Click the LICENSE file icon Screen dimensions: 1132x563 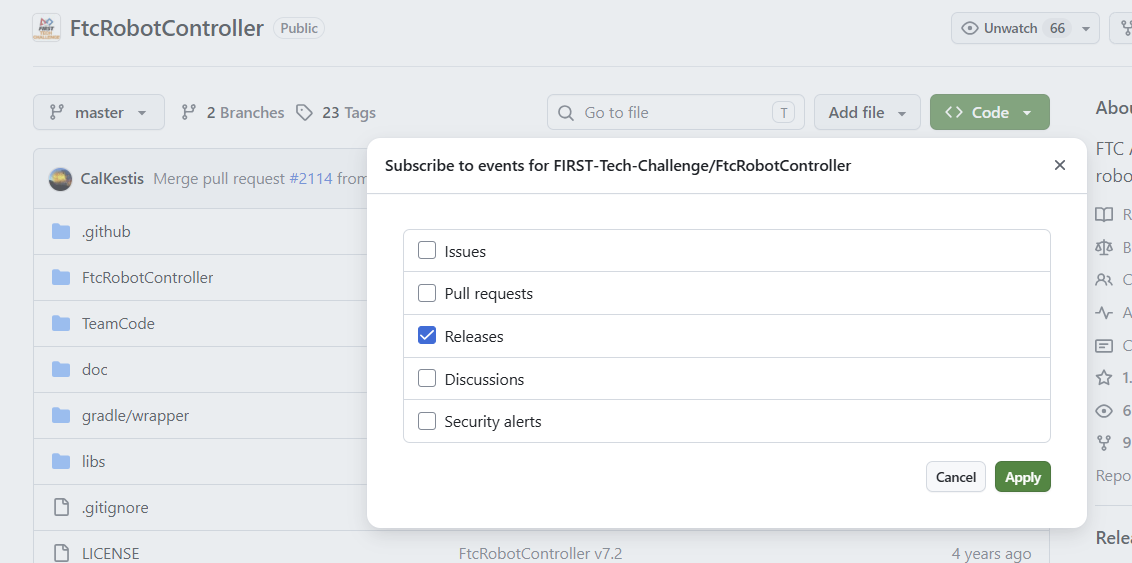coord(61,554)
